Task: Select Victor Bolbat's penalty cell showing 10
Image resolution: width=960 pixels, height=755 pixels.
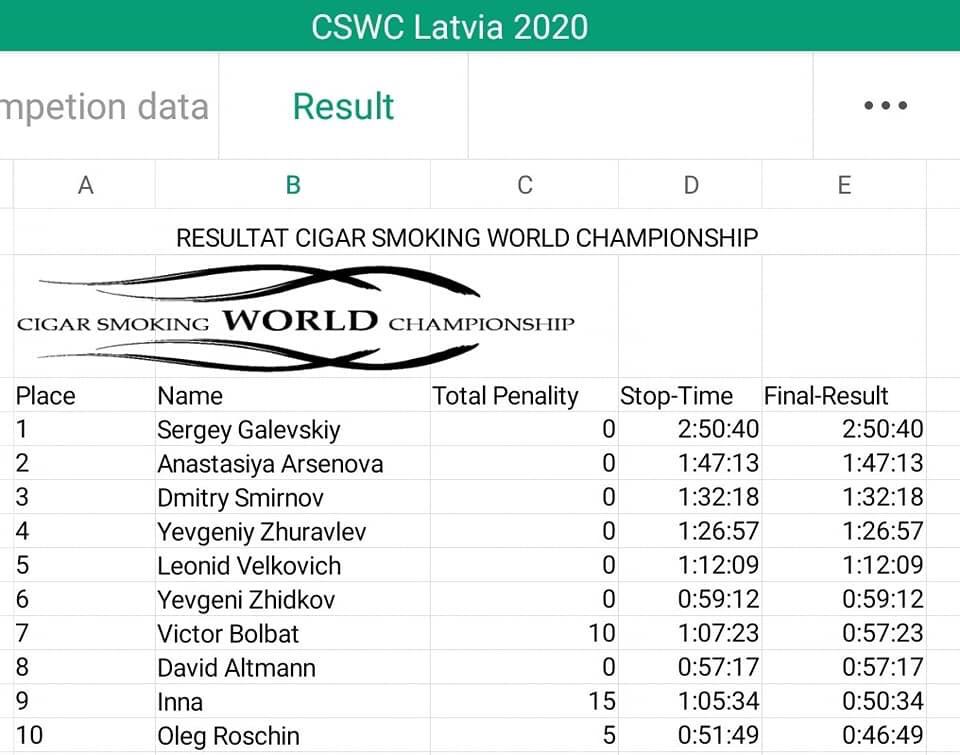Action: [x=525, y=633]
